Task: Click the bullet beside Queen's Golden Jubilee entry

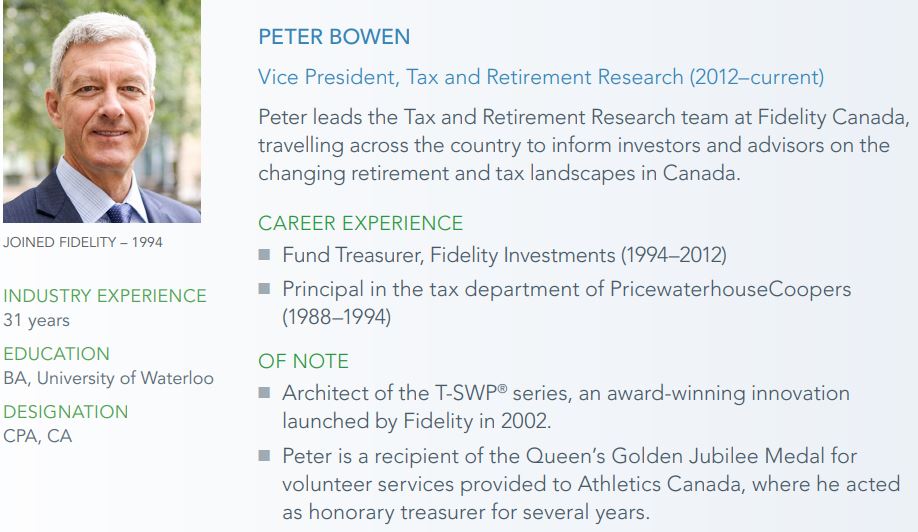Action: 265,456
